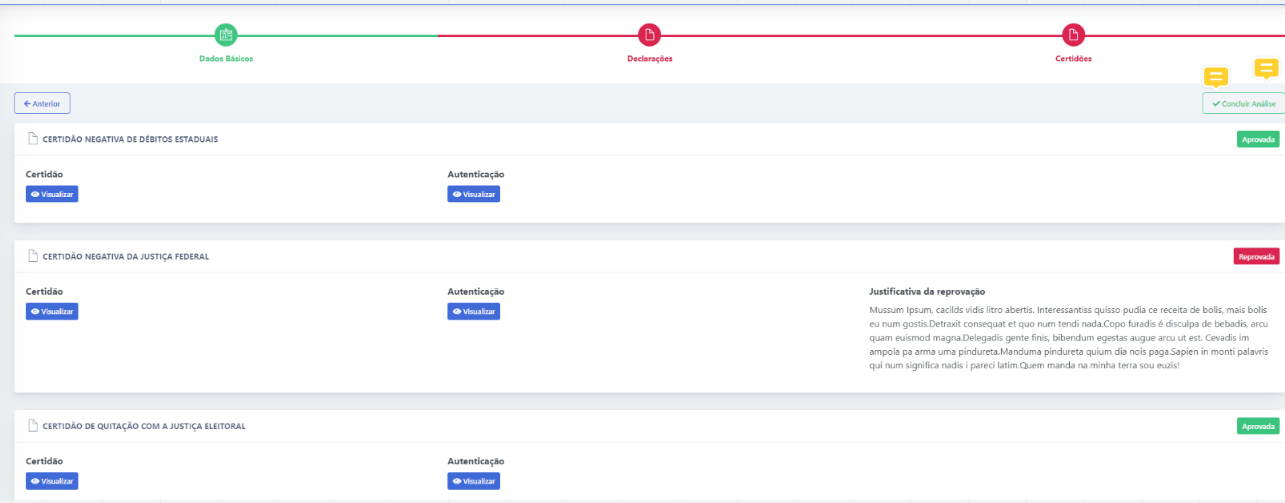View Certidão of Débitos Estaduais

coord(52,194)
